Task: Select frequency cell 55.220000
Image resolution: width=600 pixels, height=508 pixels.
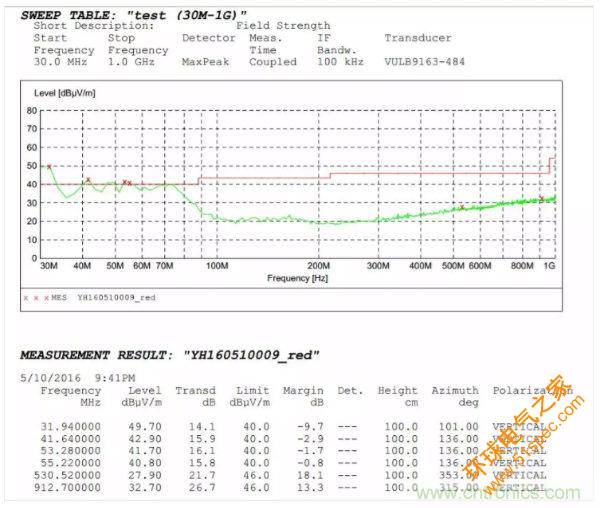Action: 71,463
